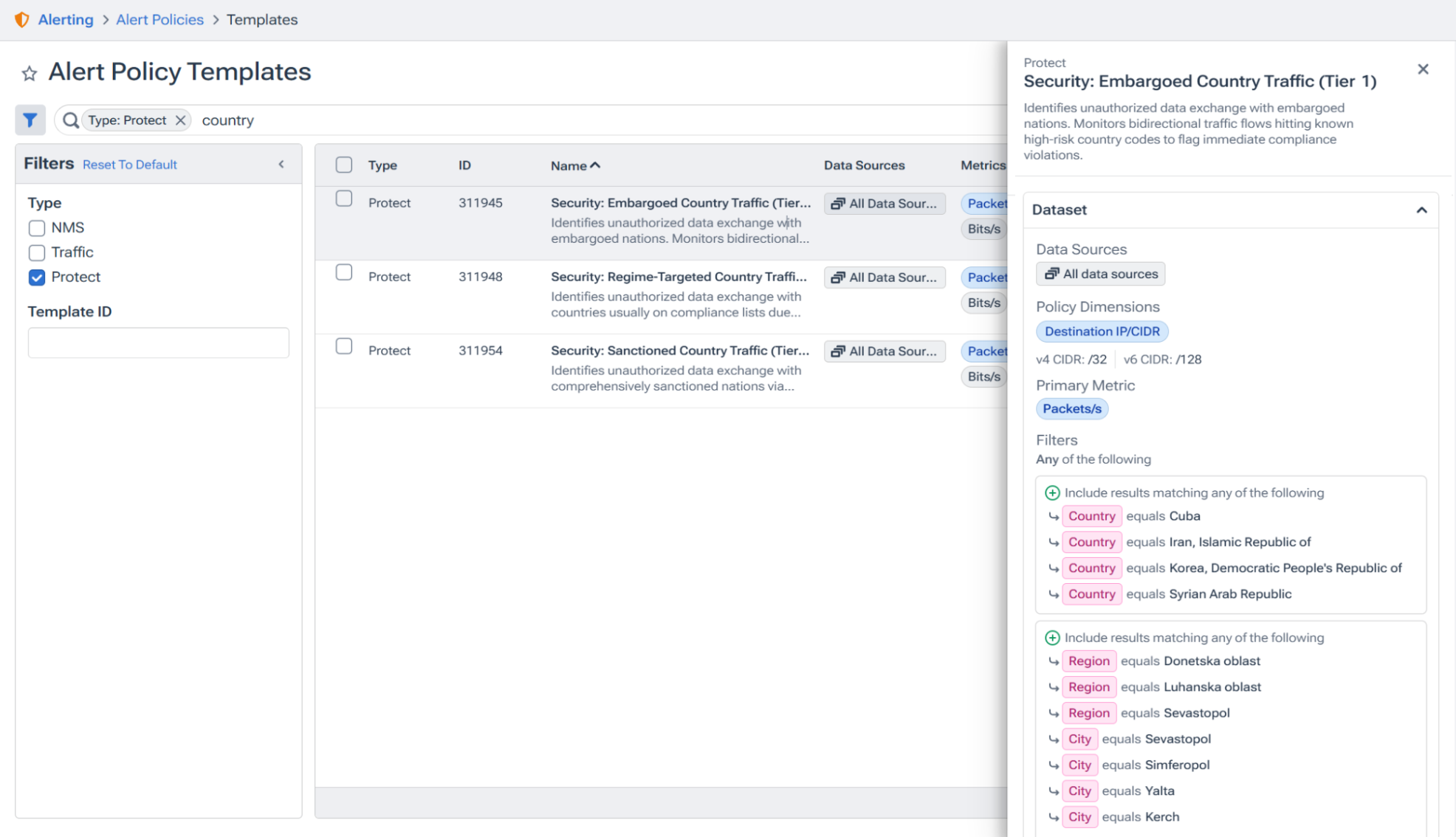The width and height of the screenshot is (1456, 837).
Task: Click the Template ID input field
Action: click(x=159, y=342)
